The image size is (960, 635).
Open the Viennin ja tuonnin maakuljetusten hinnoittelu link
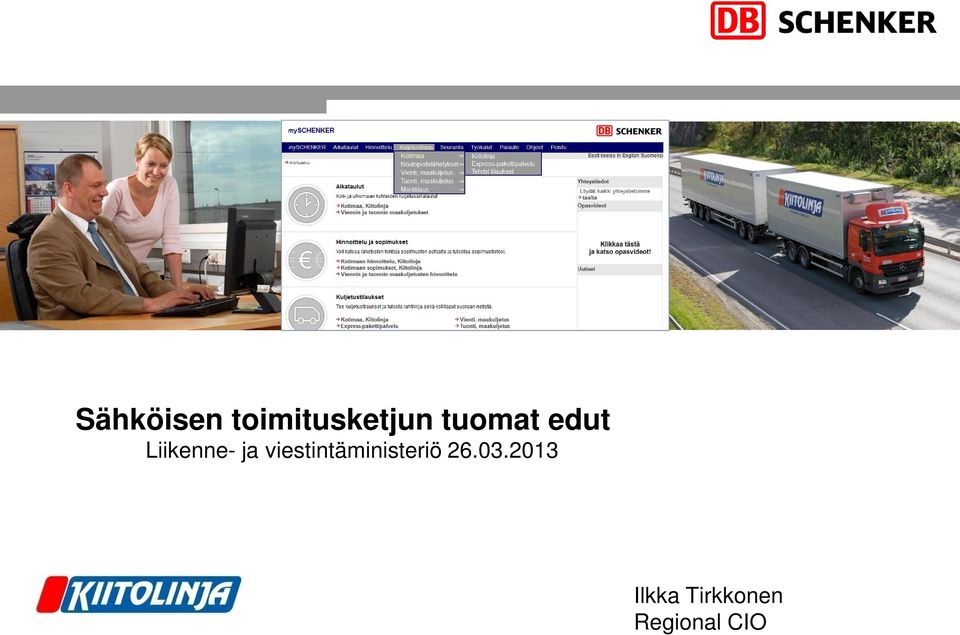[x=399, y=274]
